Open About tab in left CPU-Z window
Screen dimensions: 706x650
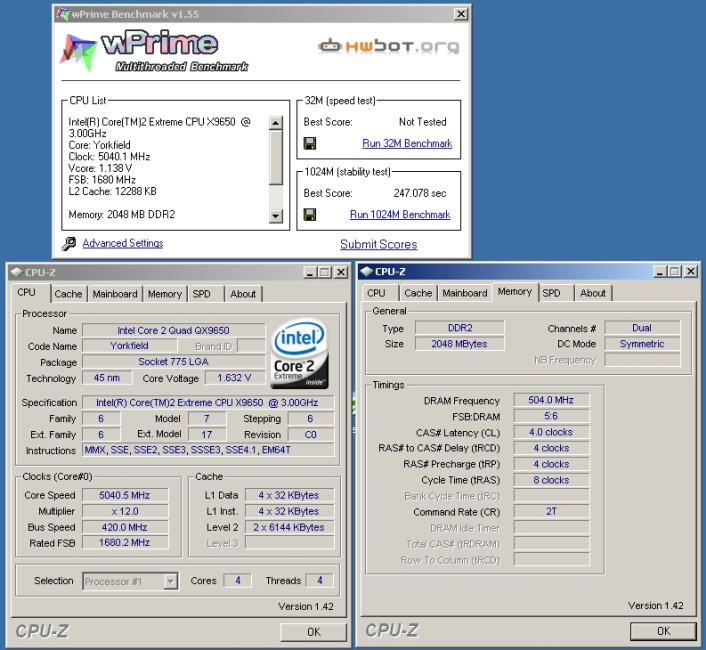coord(243,294)
